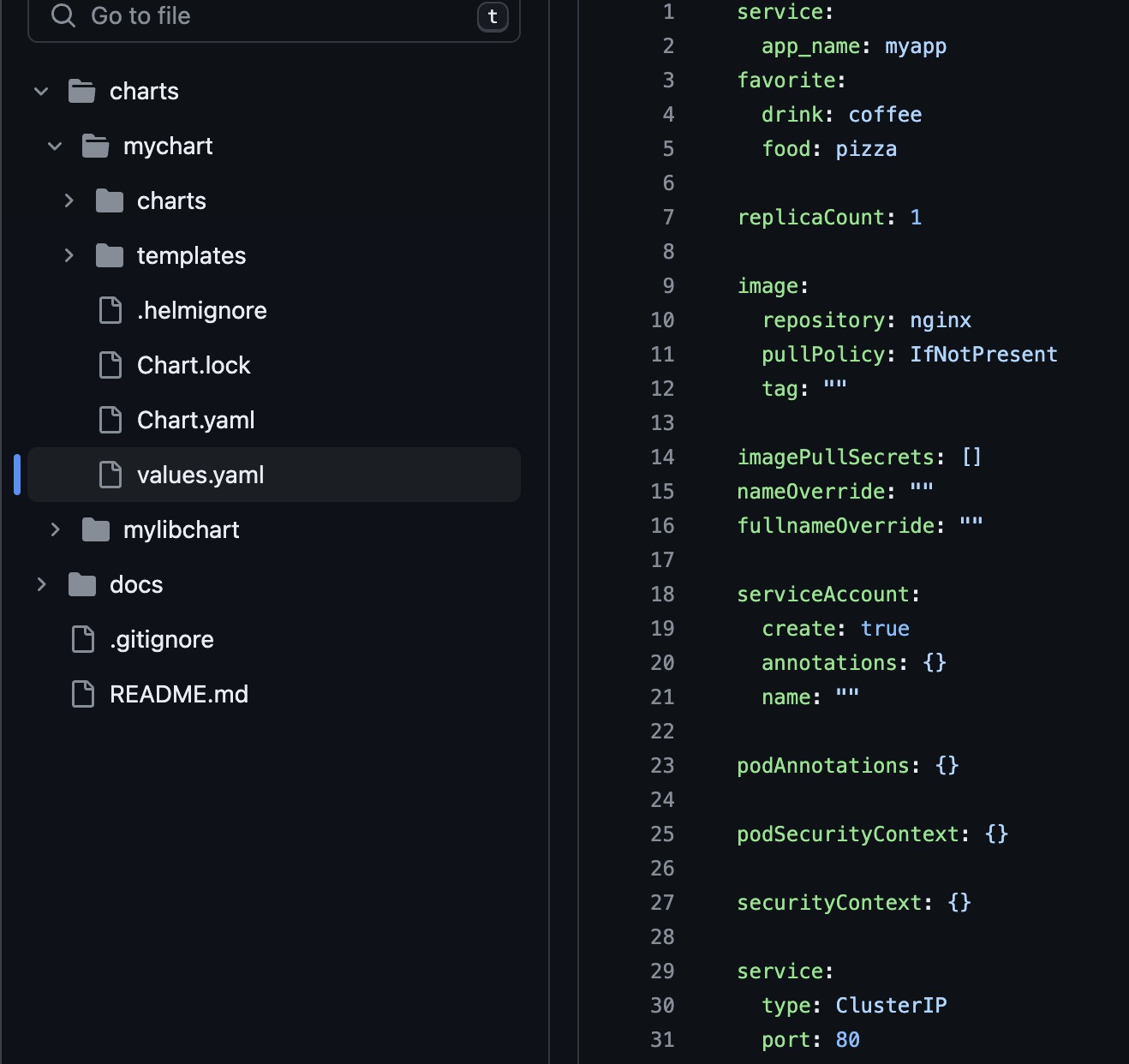This screenshot has height=1064, width=1129.
Task: Click line number 25 in the gutter
Action: coord(663,834)
